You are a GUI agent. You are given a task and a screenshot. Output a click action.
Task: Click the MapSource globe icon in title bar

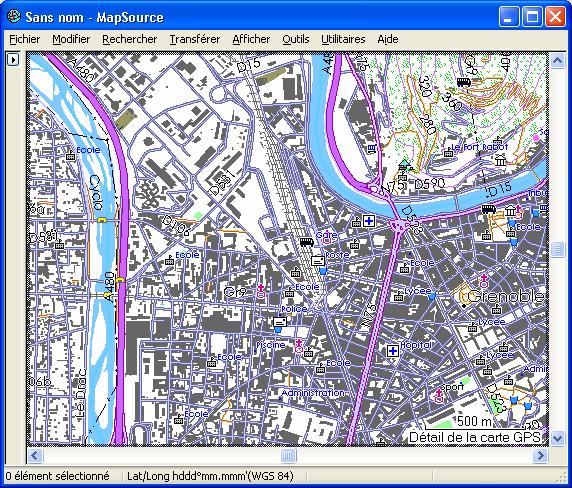click(14, 17)
